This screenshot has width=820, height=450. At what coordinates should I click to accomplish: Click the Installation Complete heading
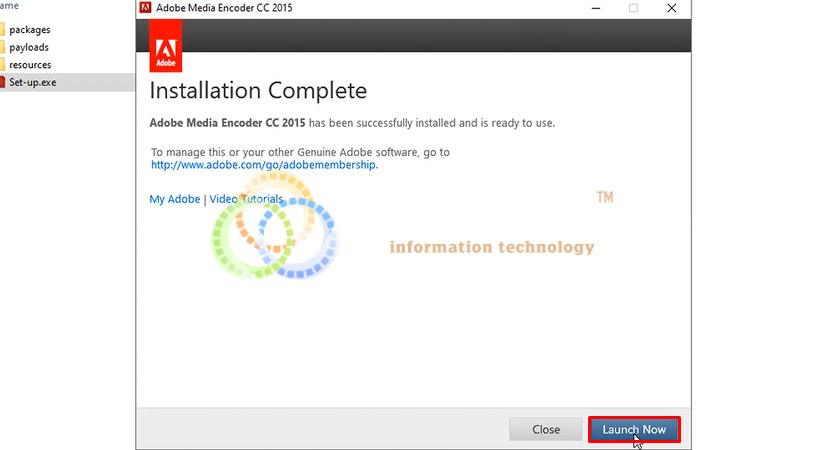258,91
